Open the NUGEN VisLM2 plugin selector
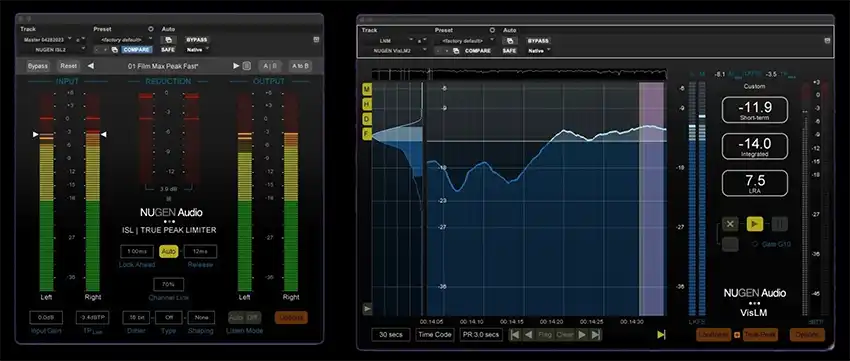The height and width of the screenshot is (361, 850). click(x=395, y=50)
